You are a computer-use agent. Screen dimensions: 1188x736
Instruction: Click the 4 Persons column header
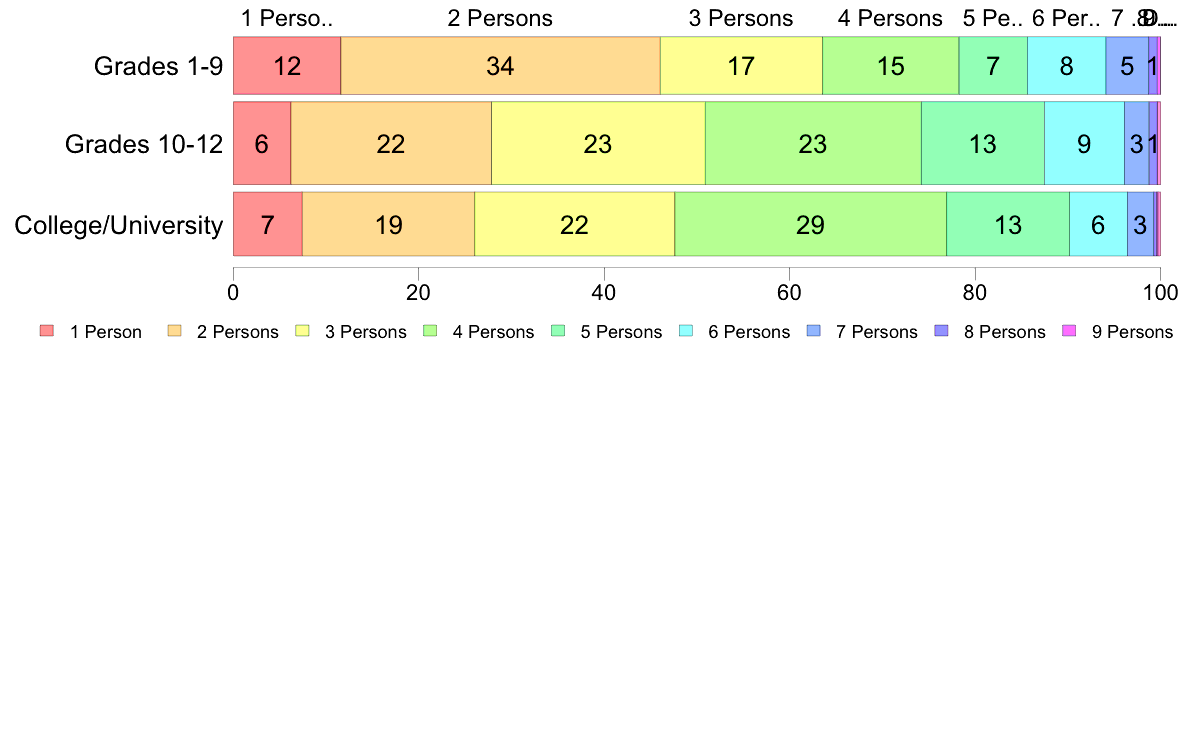(x=890, y=18)
